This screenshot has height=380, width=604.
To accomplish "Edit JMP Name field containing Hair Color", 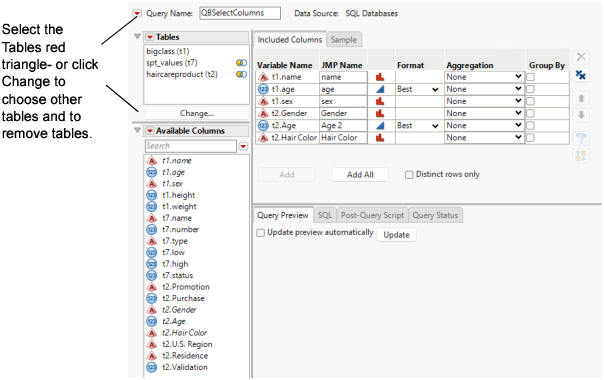I will tap(343, 138).
